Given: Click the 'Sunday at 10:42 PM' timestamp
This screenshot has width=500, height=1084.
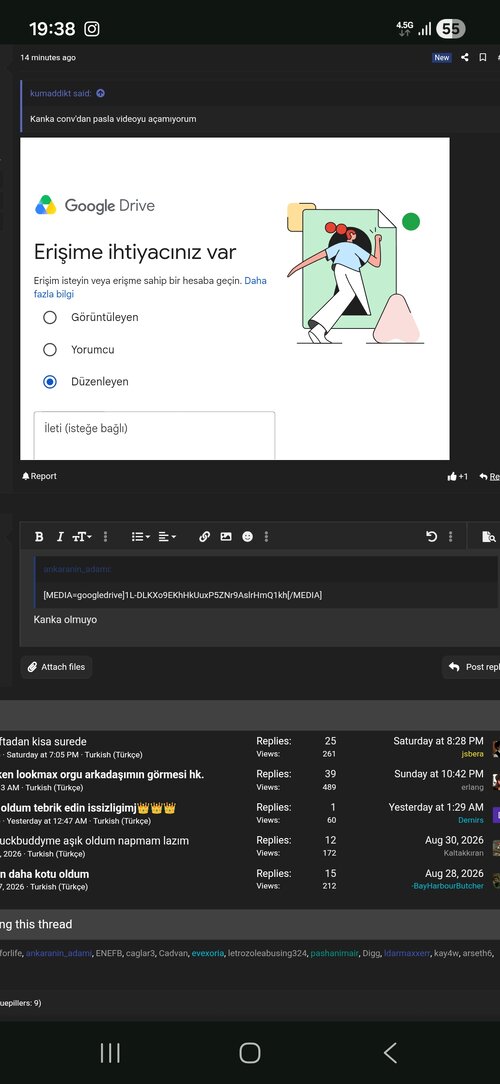Looking at the screenshot, I should click(x=439, y=774).
